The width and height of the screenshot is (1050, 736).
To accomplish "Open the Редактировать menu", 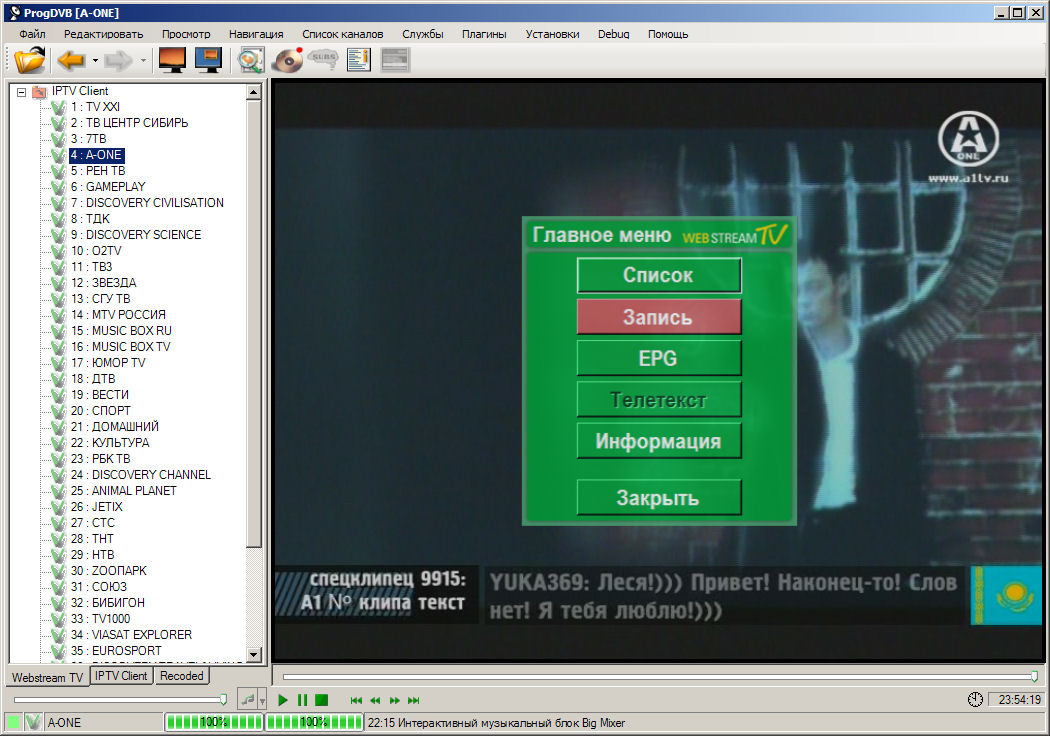I will (103, 34).
